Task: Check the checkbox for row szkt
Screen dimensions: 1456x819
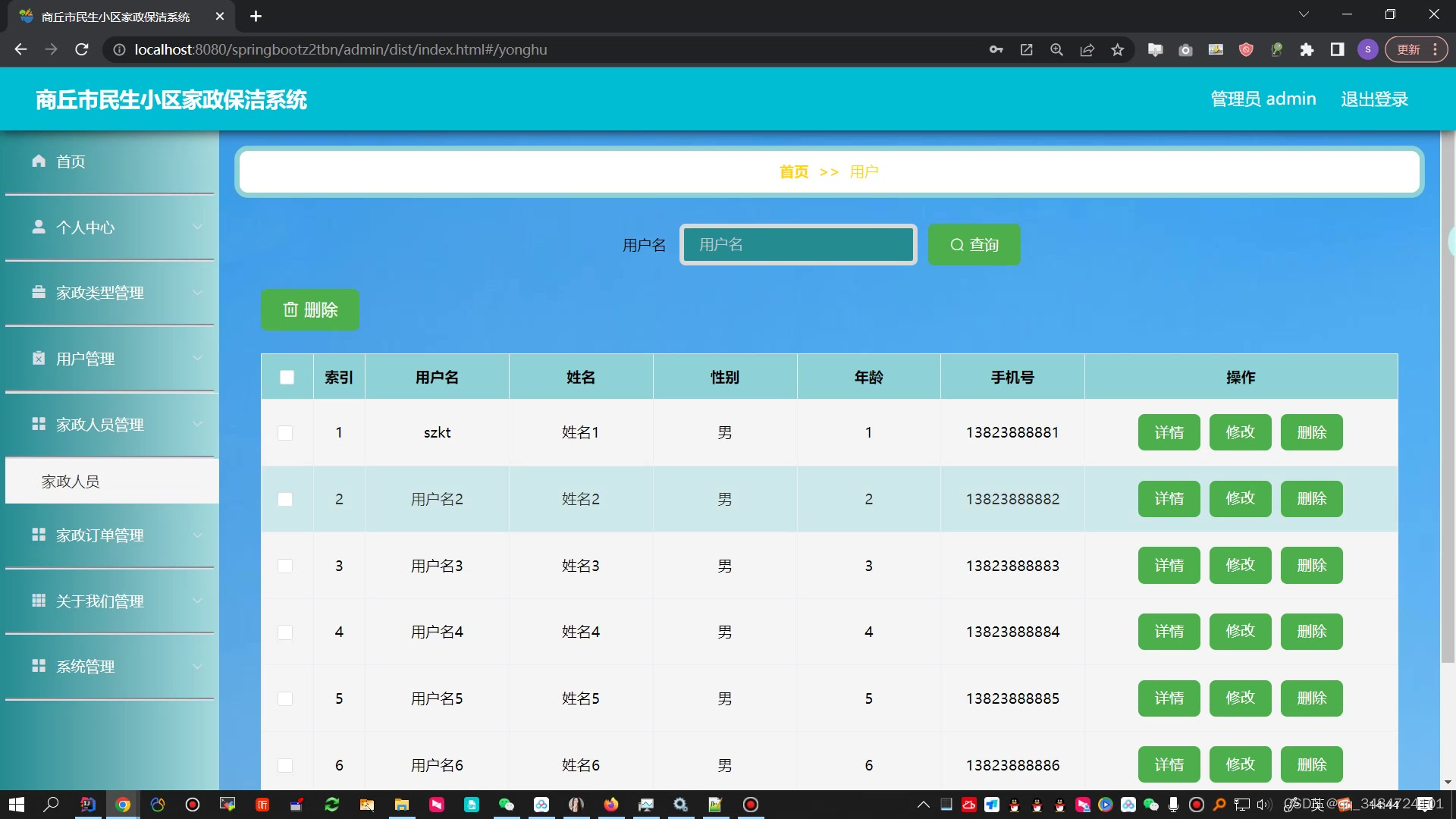Action: point(285,432)
